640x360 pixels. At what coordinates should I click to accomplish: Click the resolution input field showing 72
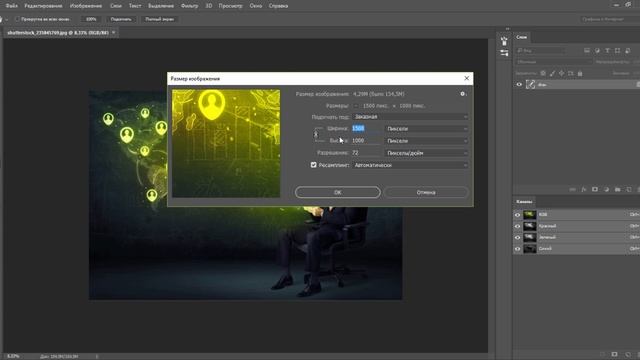(367, 153)
